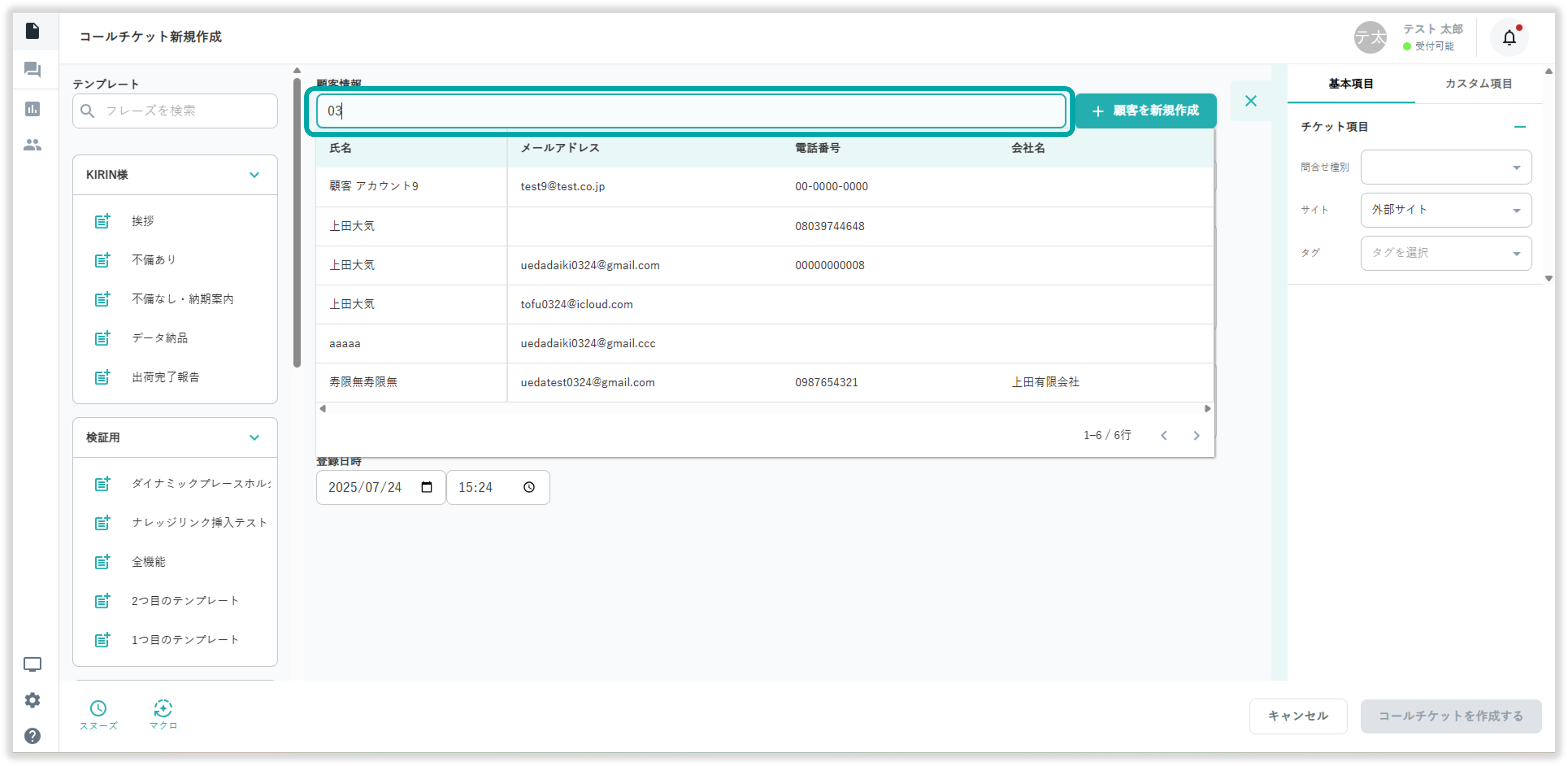Open the reports chart sidebar icon
1568x766 pixels.
32,109
